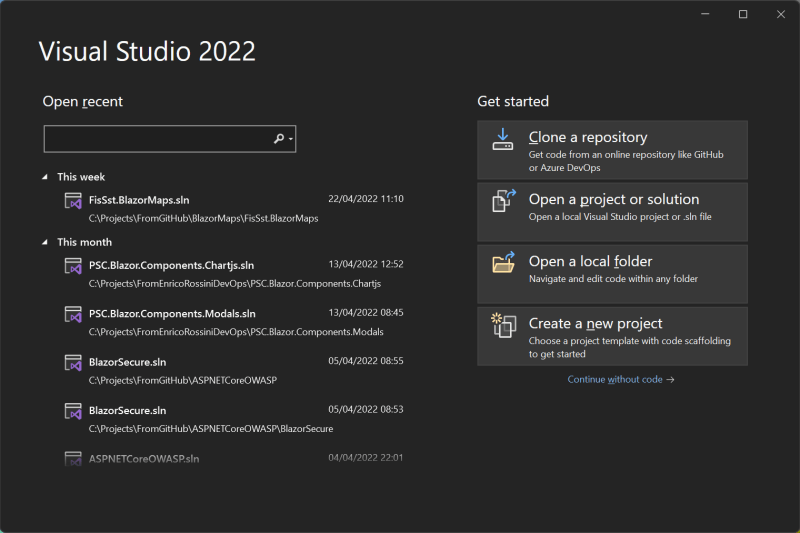Click the date 22/04/2022 11:10
The image size is (800, 533).
(x=366, y=199)
